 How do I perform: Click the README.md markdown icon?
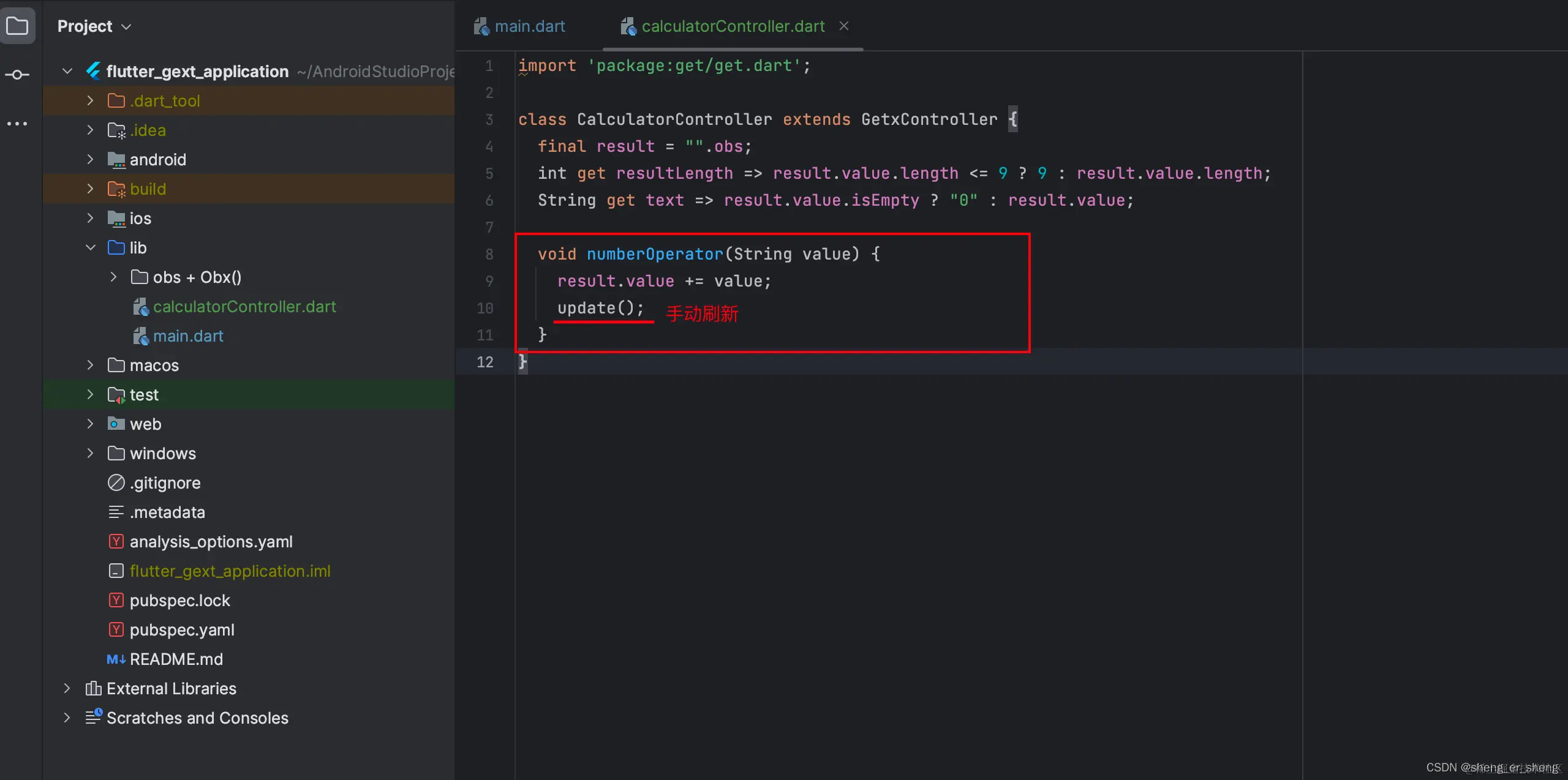pyautogui.click(x=116, y=659)
